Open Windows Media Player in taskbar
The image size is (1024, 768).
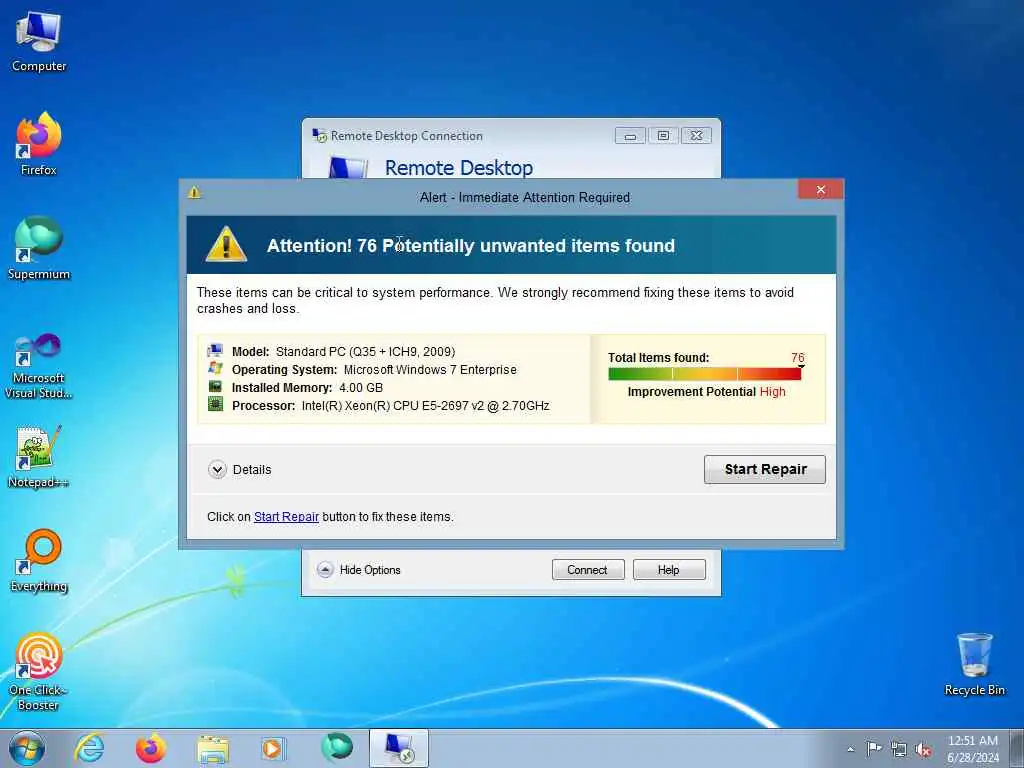tap(272, 748)
